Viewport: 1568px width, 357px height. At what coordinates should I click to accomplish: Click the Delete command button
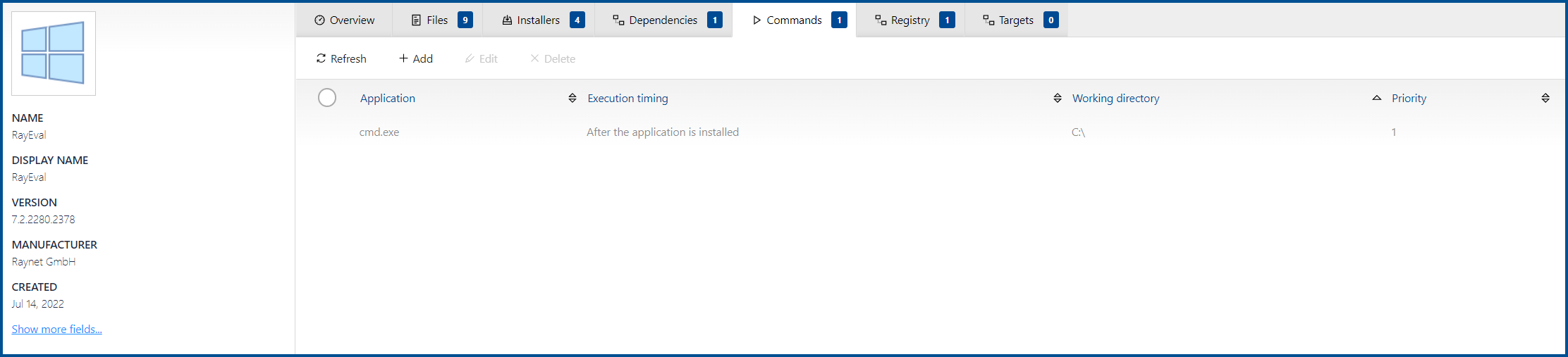(553, 58)
